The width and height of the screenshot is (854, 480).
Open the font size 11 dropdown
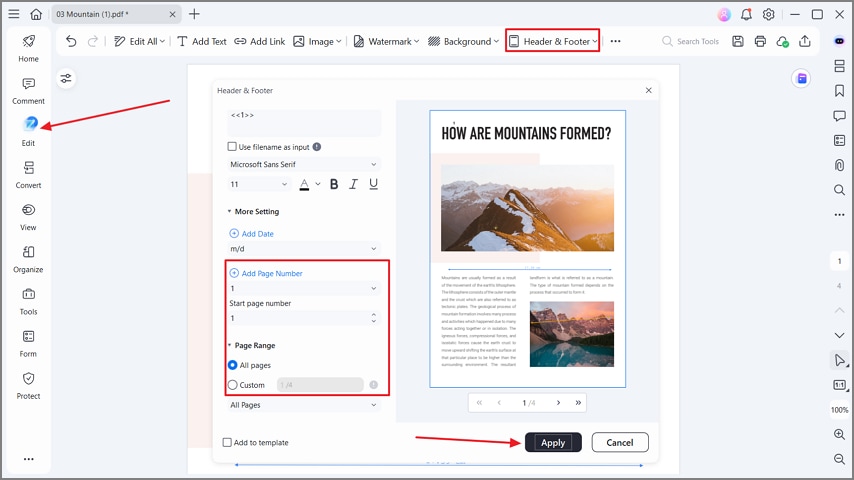point(259,184)
